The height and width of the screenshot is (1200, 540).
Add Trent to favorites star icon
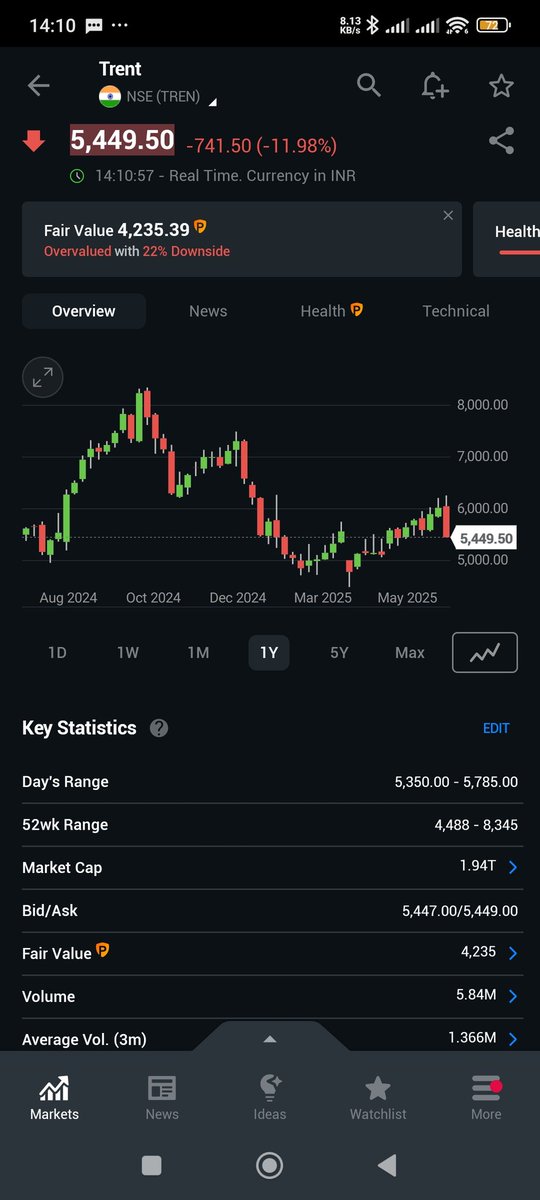[x=501, y=86]
